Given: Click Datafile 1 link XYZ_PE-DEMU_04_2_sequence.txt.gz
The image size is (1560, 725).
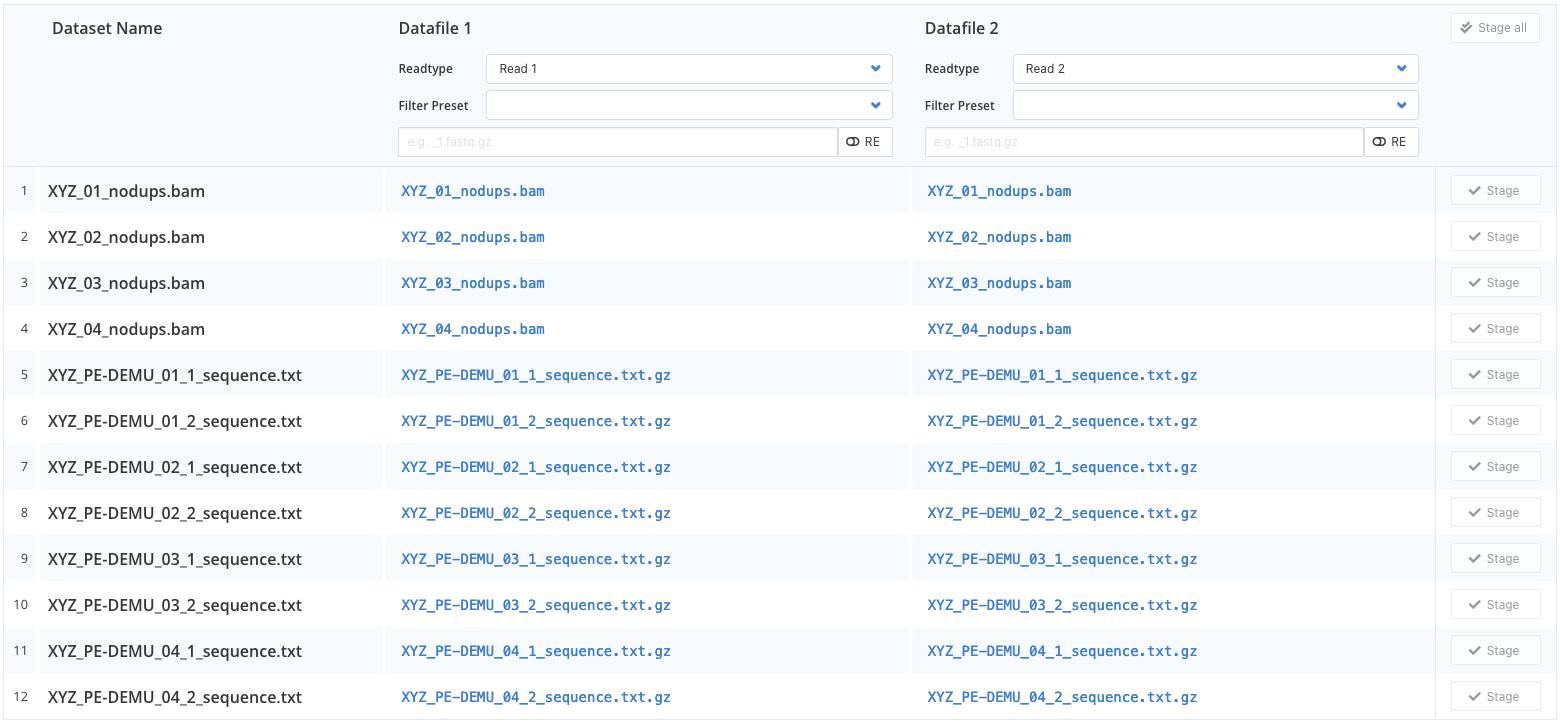Looking at the screenshot, I should [x=536, y=697].
